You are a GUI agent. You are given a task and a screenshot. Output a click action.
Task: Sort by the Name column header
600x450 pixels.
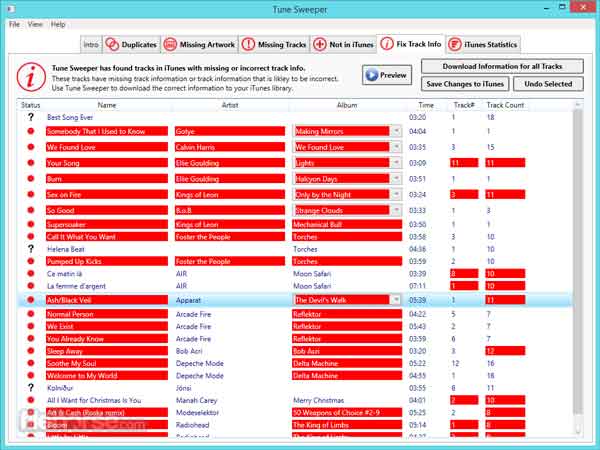click(x=107, y=105)
